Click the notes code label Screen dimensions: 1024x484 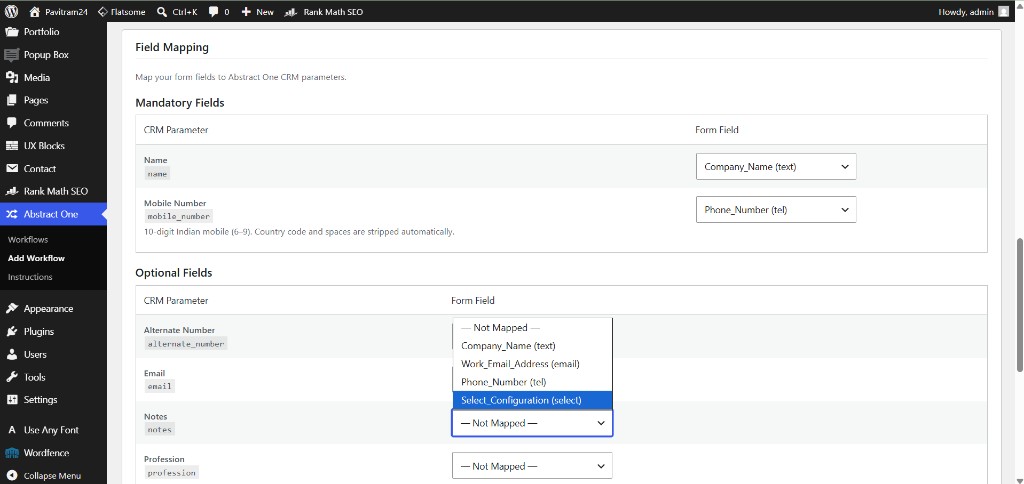tap(159, 430)
